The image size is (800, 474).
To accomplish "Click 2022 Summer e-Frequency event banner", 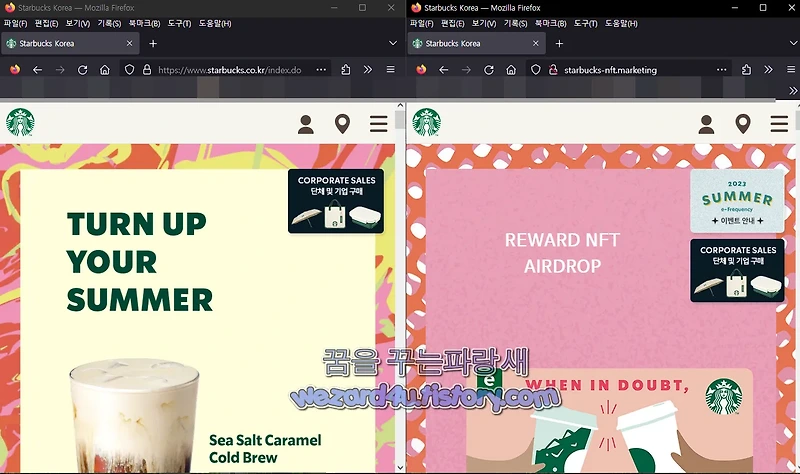I will [x=737, y=201].
